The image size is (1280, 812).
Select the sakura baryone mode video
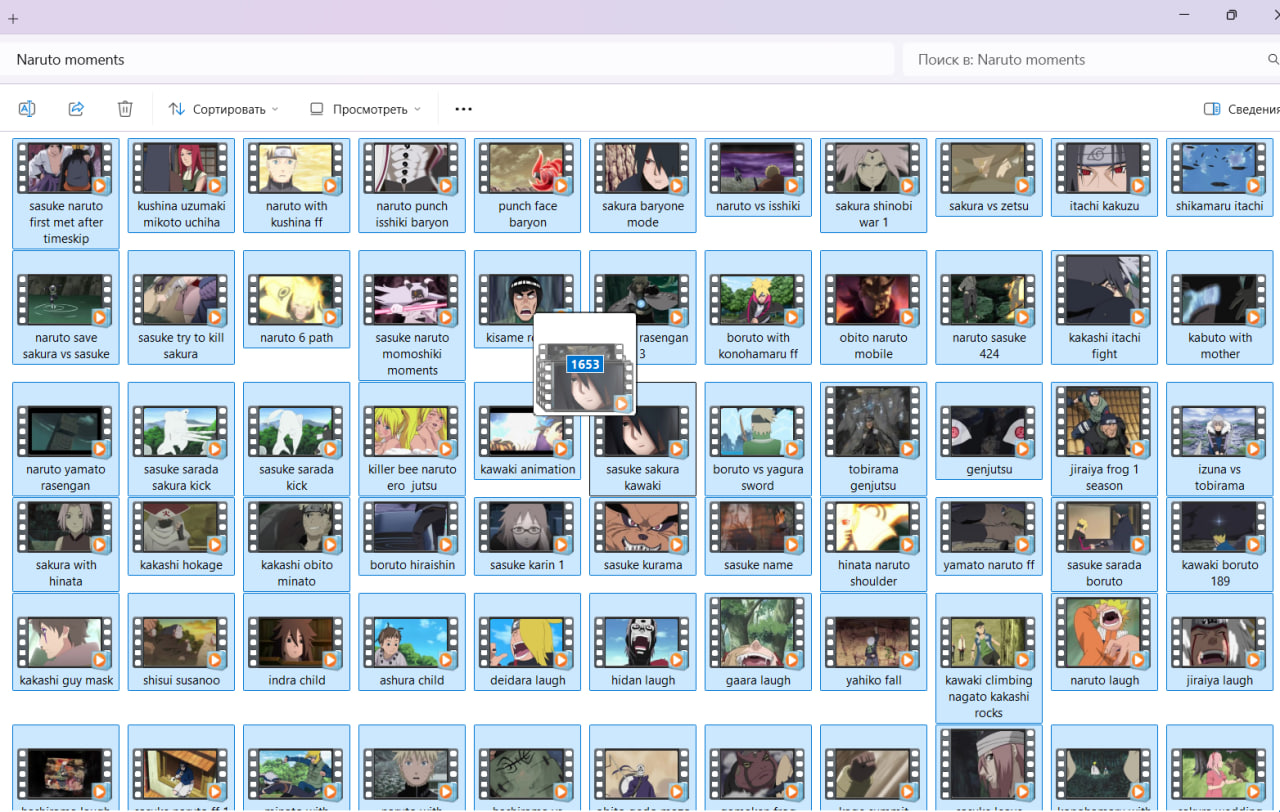[643, 186]
